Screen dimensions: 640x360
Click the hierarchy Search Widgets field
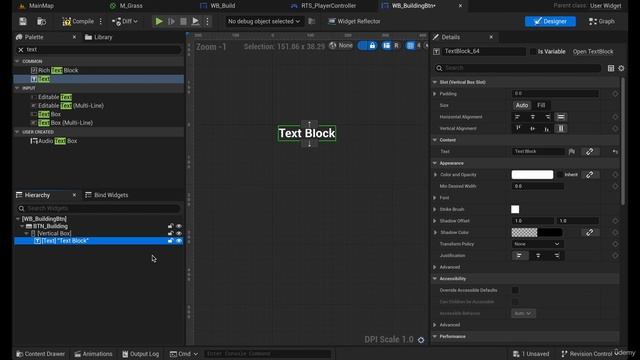pyautogui.click(x=98, y=209)
